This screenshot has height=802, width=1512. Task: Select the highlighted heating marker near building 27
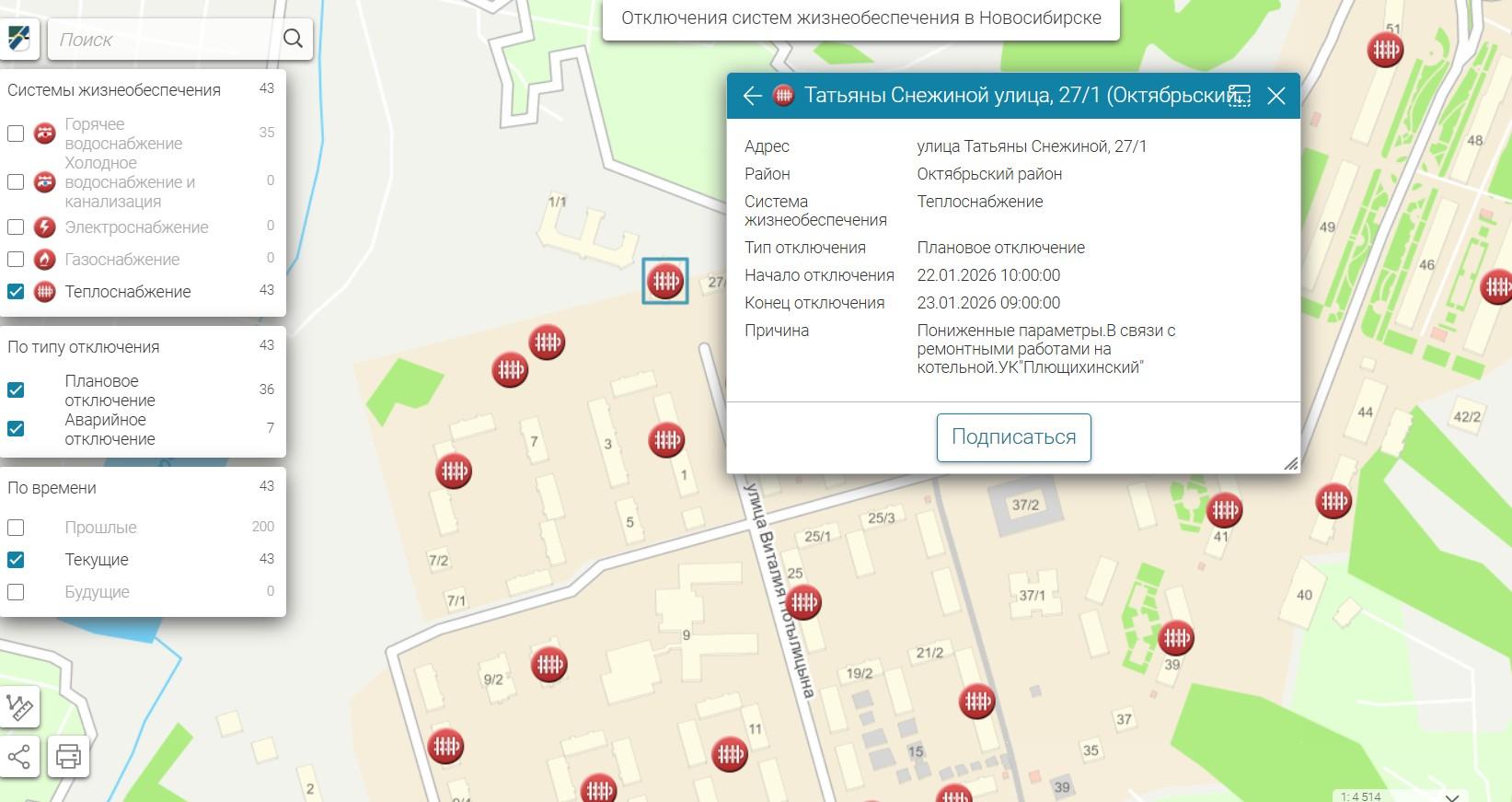pyautogui.click(x=665, y=281)
